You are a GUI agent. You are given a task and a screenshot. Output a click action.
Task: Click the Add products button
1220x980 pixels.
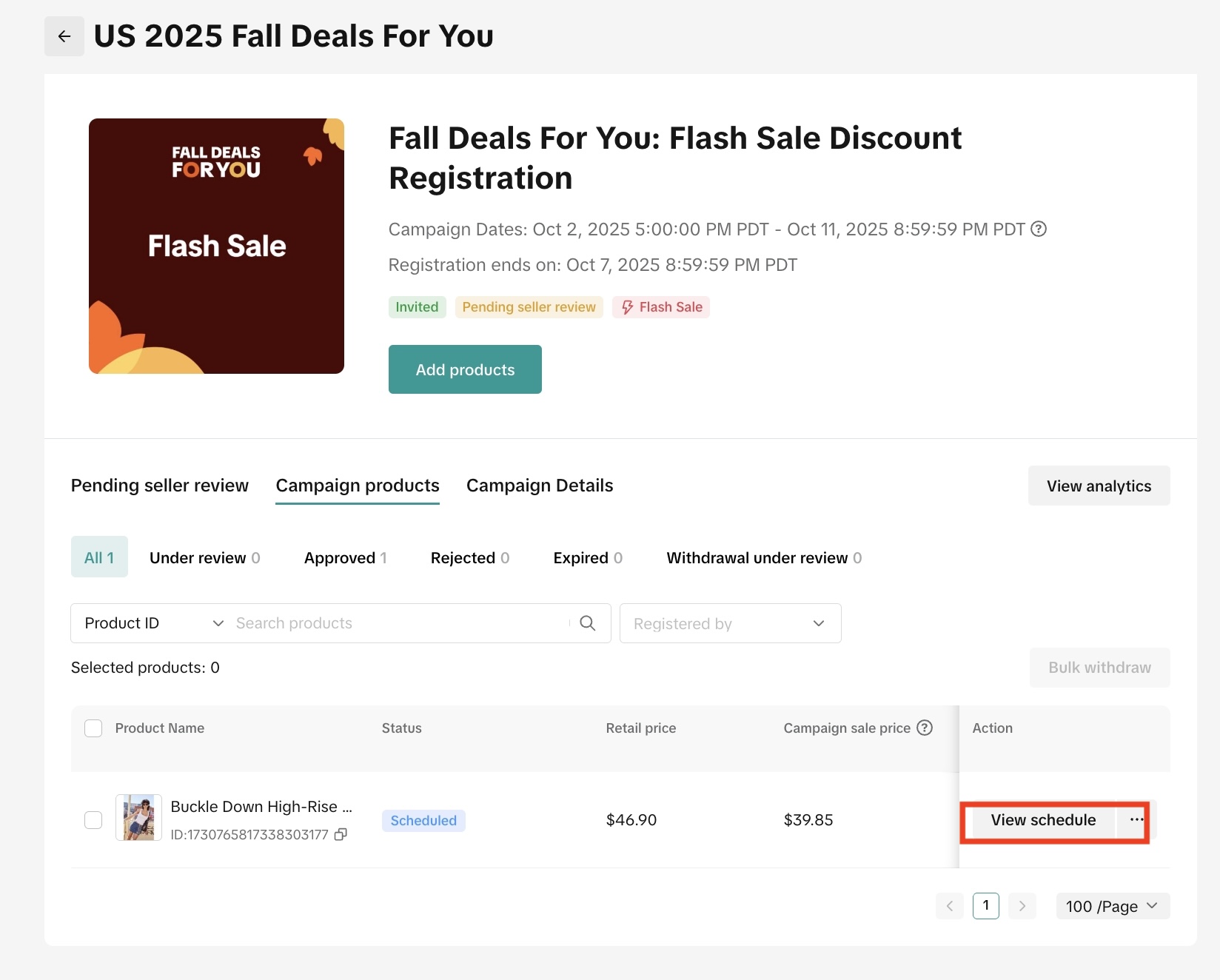[x=465, y=369]
